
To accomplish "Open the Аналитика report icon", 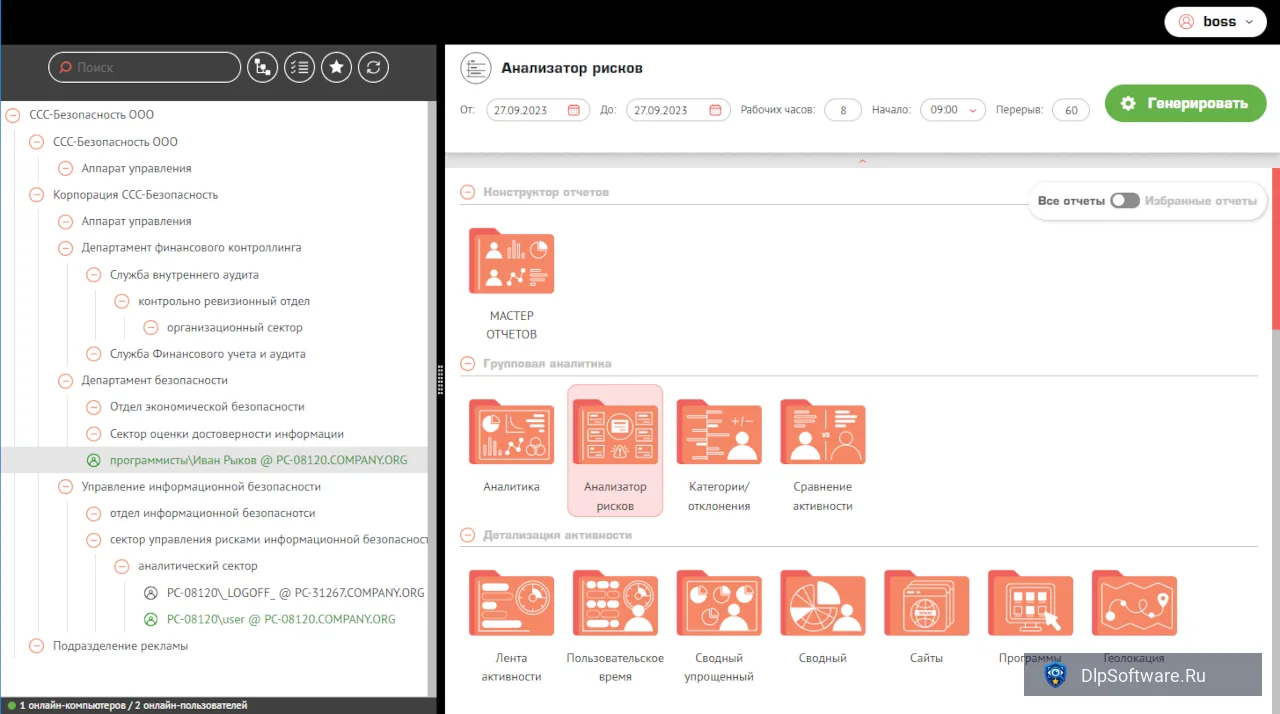I will [511, 432].
